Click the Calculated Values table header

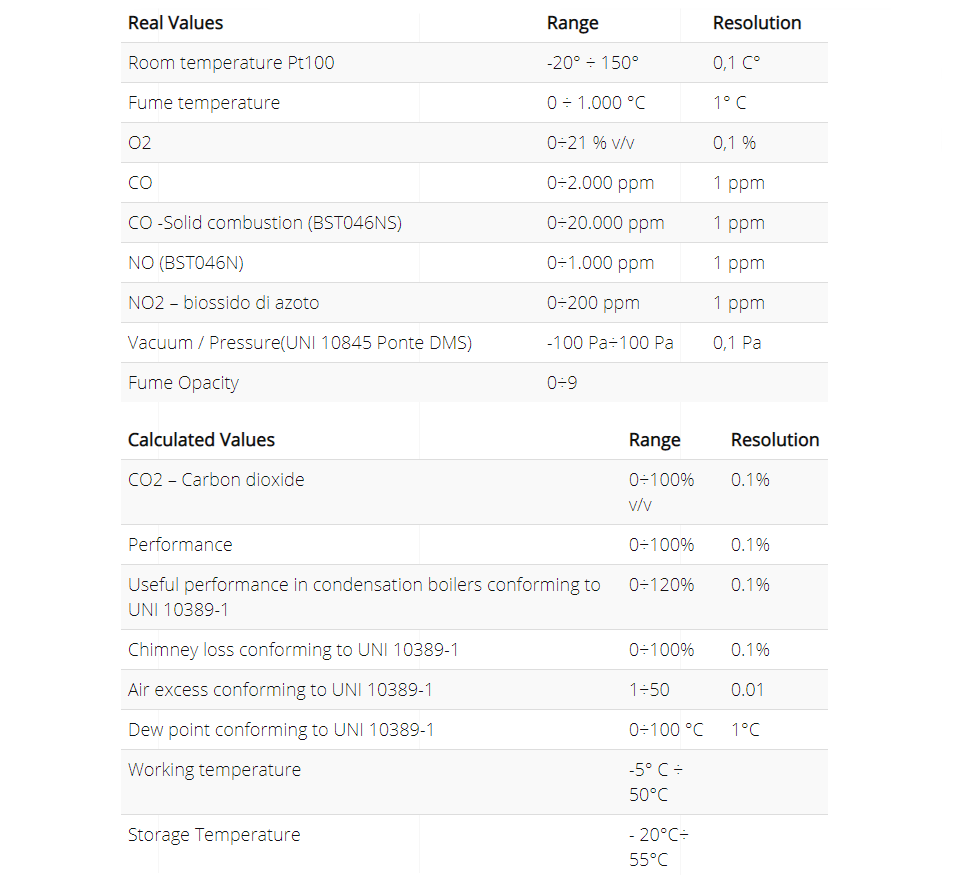pyautogui.click(x=201, y=440)
